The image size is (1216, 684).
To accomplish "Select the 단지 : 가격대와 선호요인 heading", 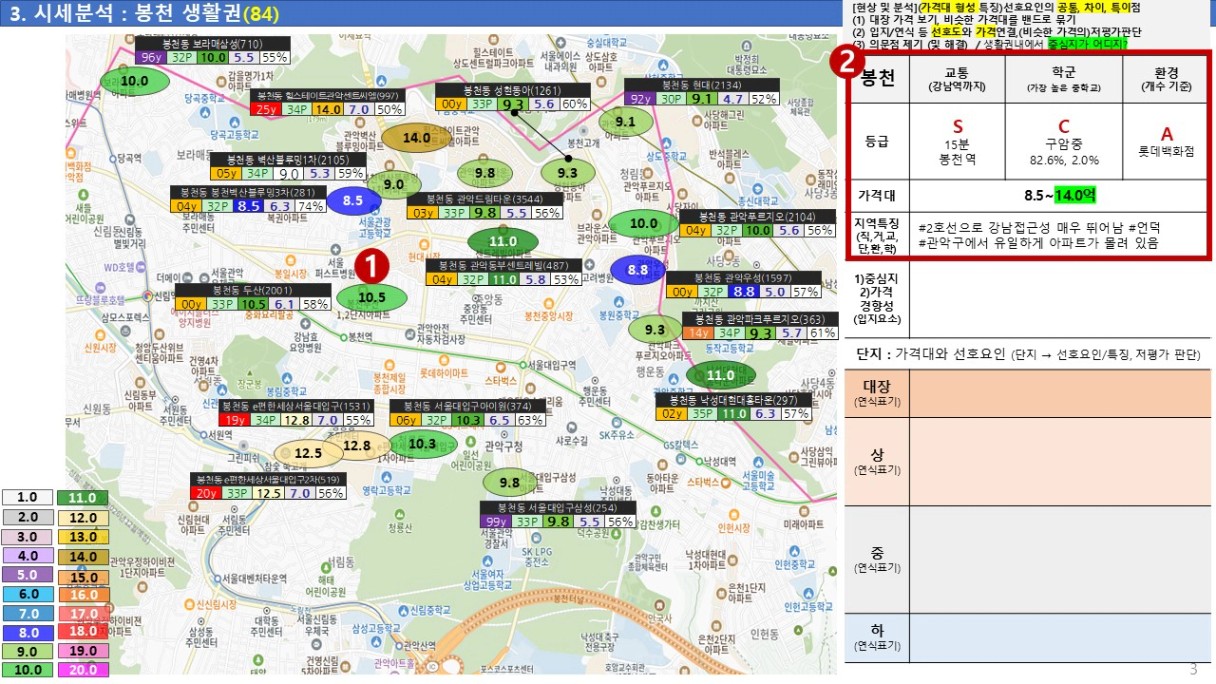I will [1027, 355].
